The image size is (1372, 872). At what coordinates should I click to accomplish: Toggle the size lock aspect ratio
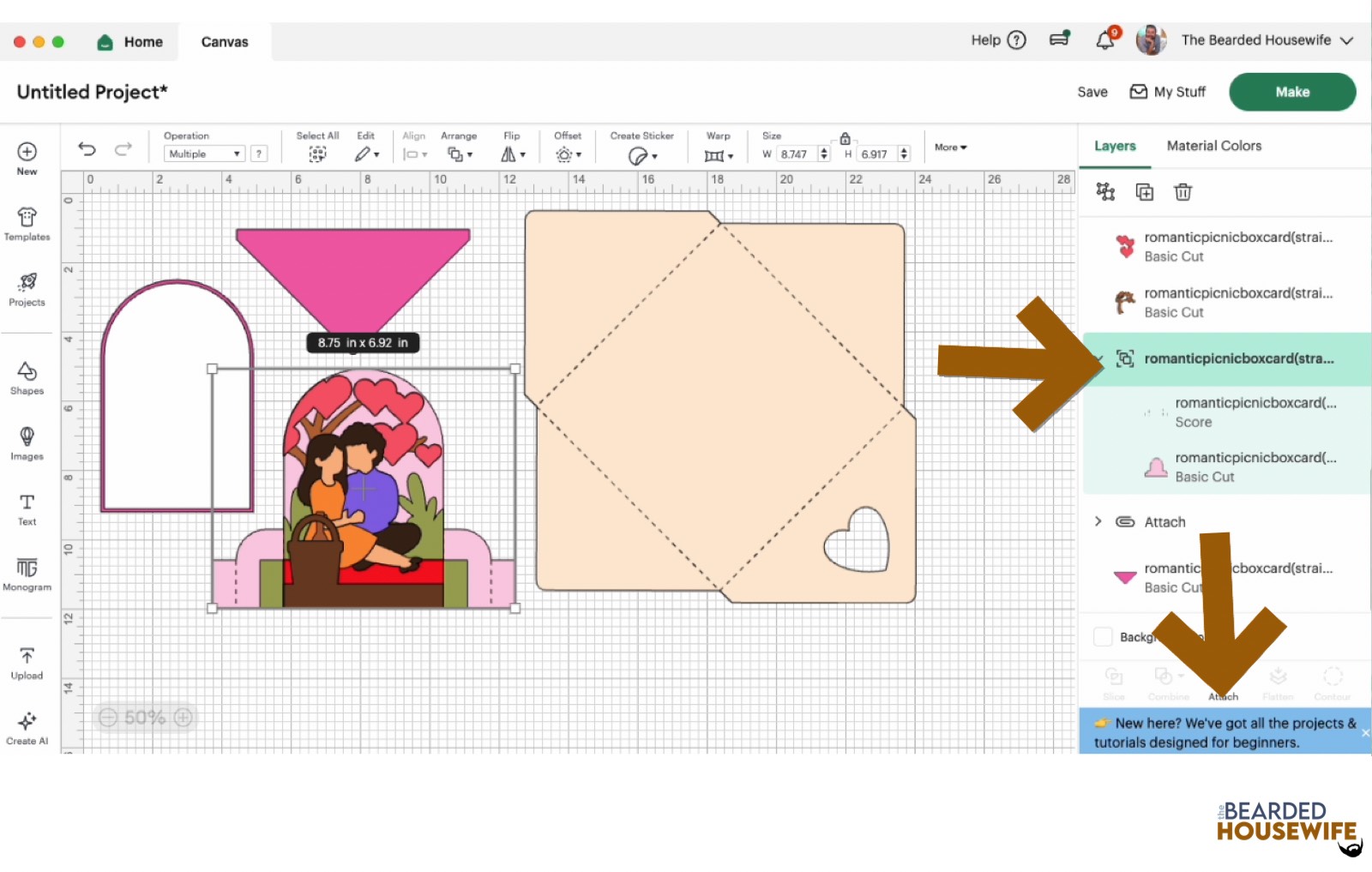(845, 138)
